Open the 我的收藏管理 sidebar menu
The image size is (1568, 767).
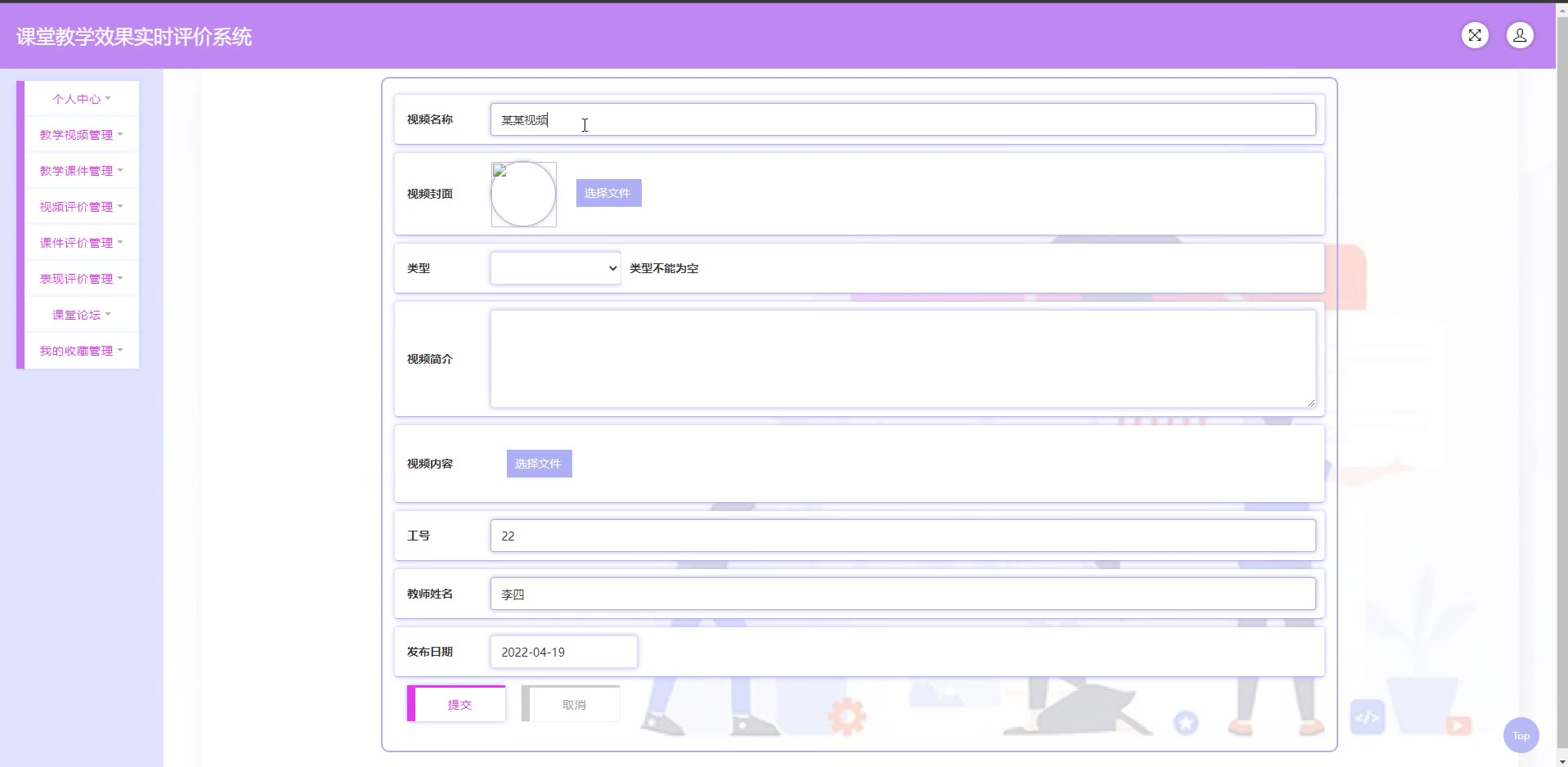click(x=82, y=351)
